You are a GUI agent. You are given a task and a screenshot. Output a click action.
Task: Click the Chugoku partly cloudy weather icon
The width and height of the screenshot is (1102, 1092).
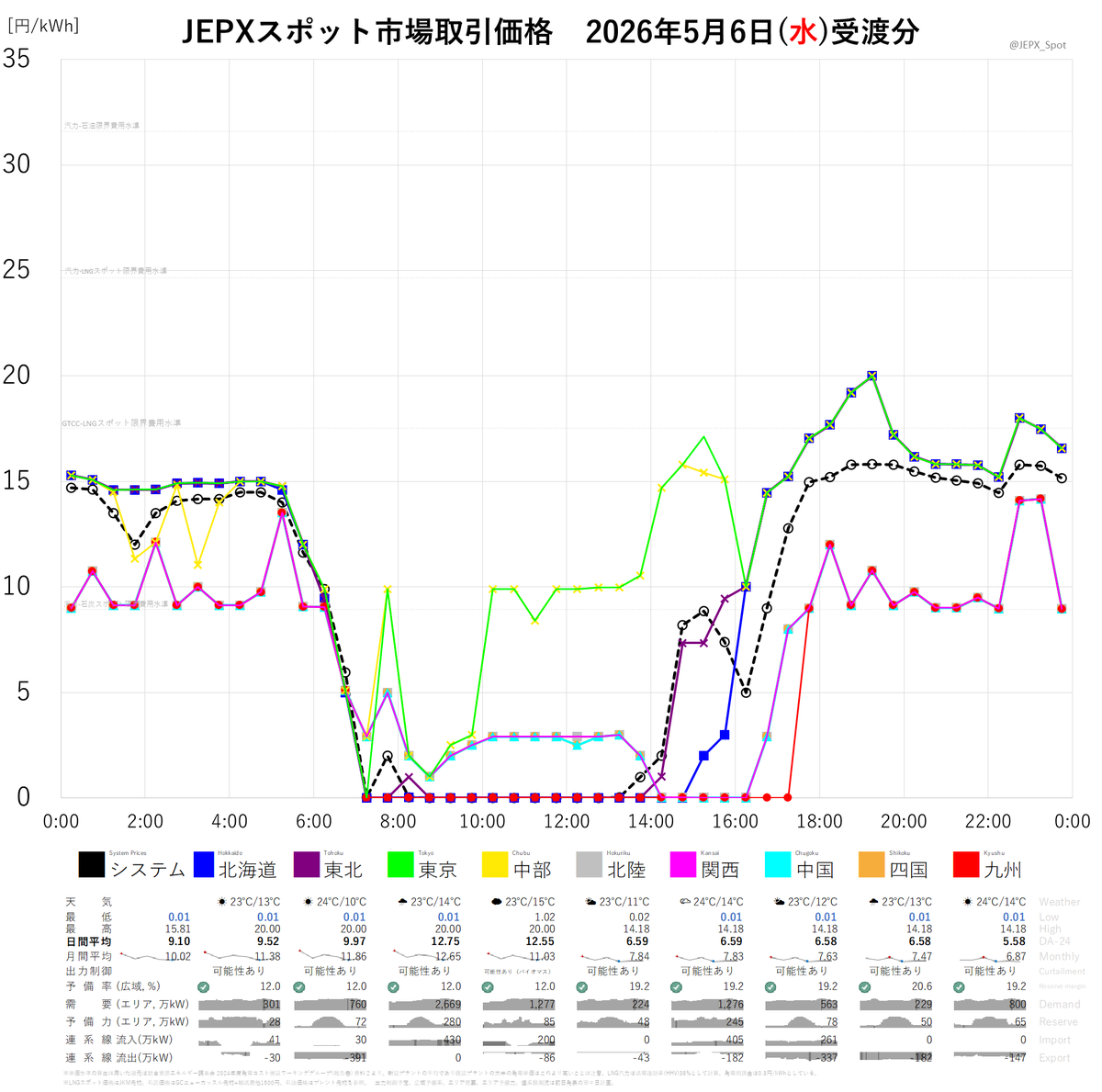(780, 902)
